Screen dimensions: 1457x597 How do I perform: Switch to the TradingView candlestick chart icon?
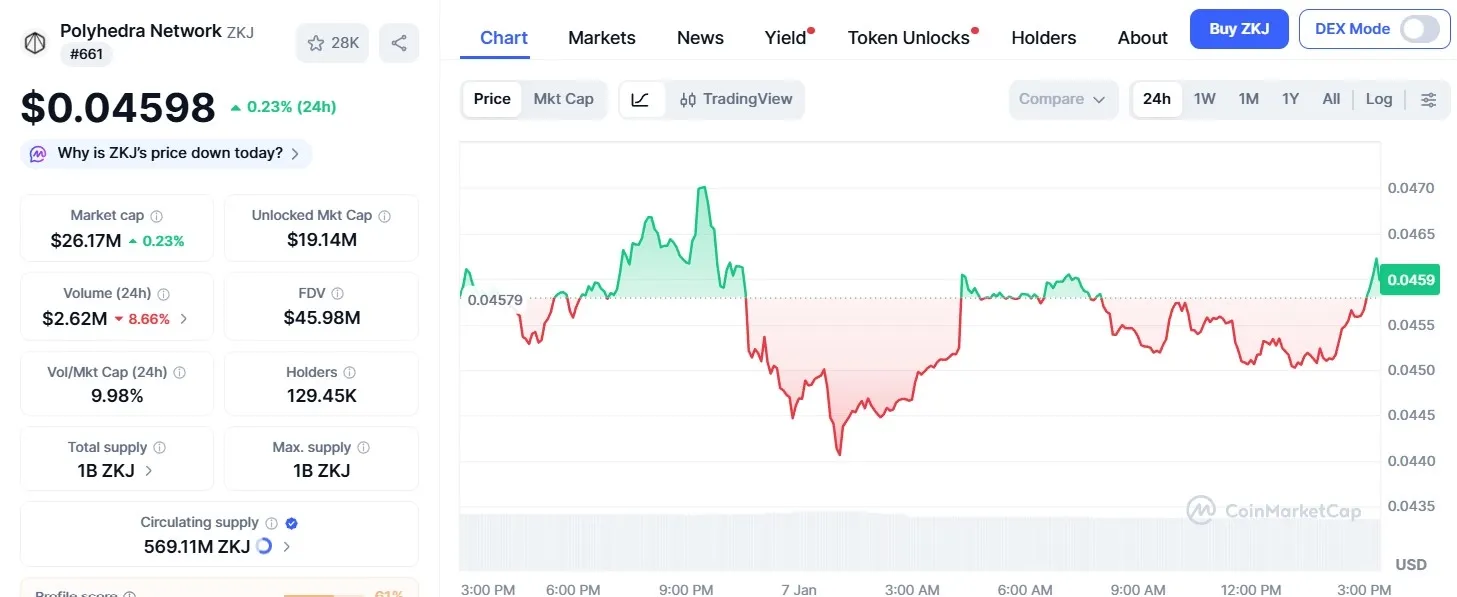pos(689,99)
